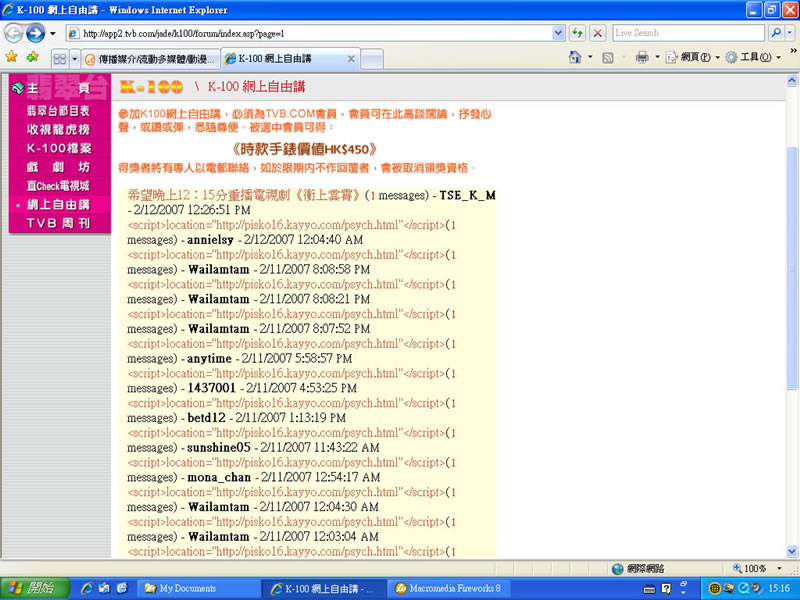Expand the Home button dropdown arrow
Screen dimensions: 800x600
(590, 57)
